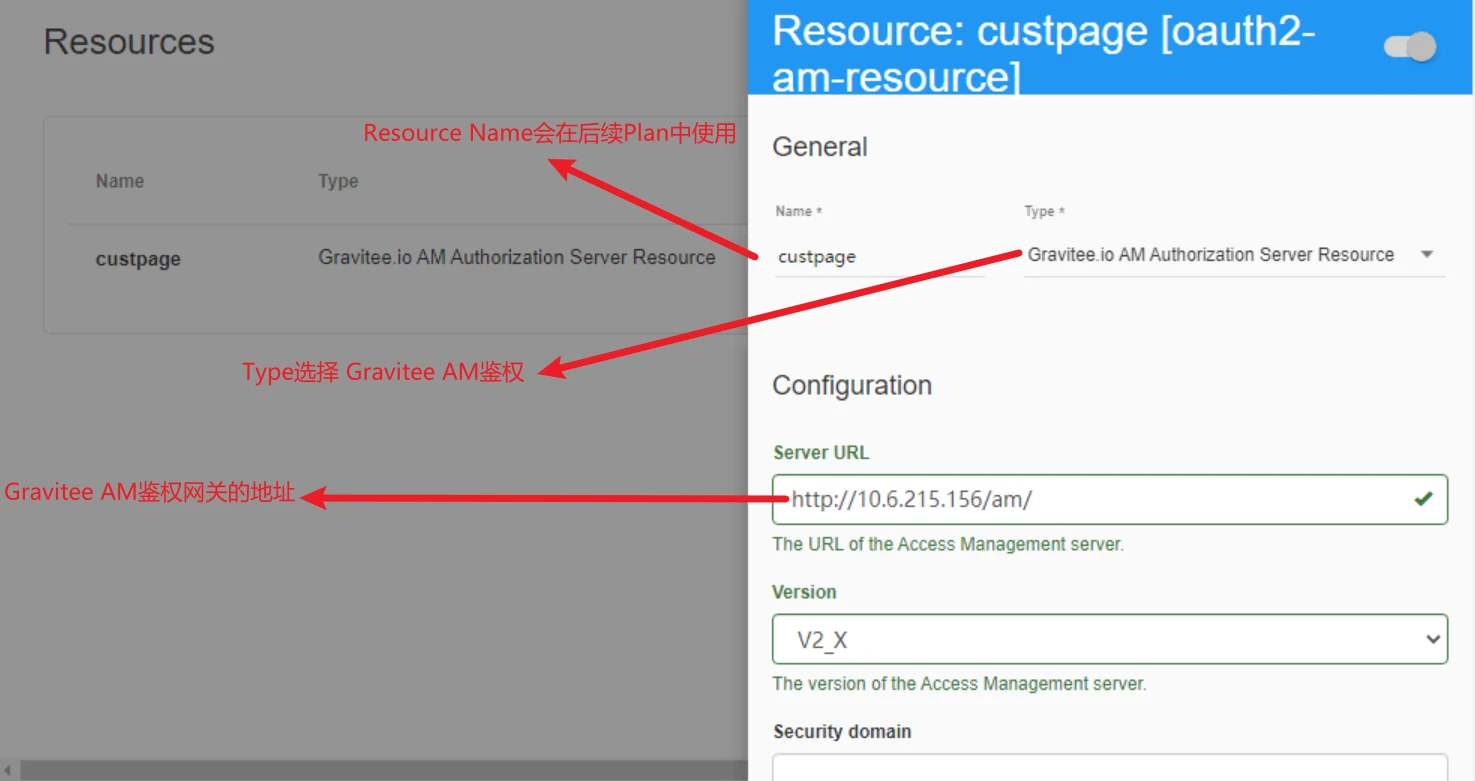Click the green checkmark in Server URL field
Screen dimensions: 1475x781
pyautogui.click(x=1424, y=498)
